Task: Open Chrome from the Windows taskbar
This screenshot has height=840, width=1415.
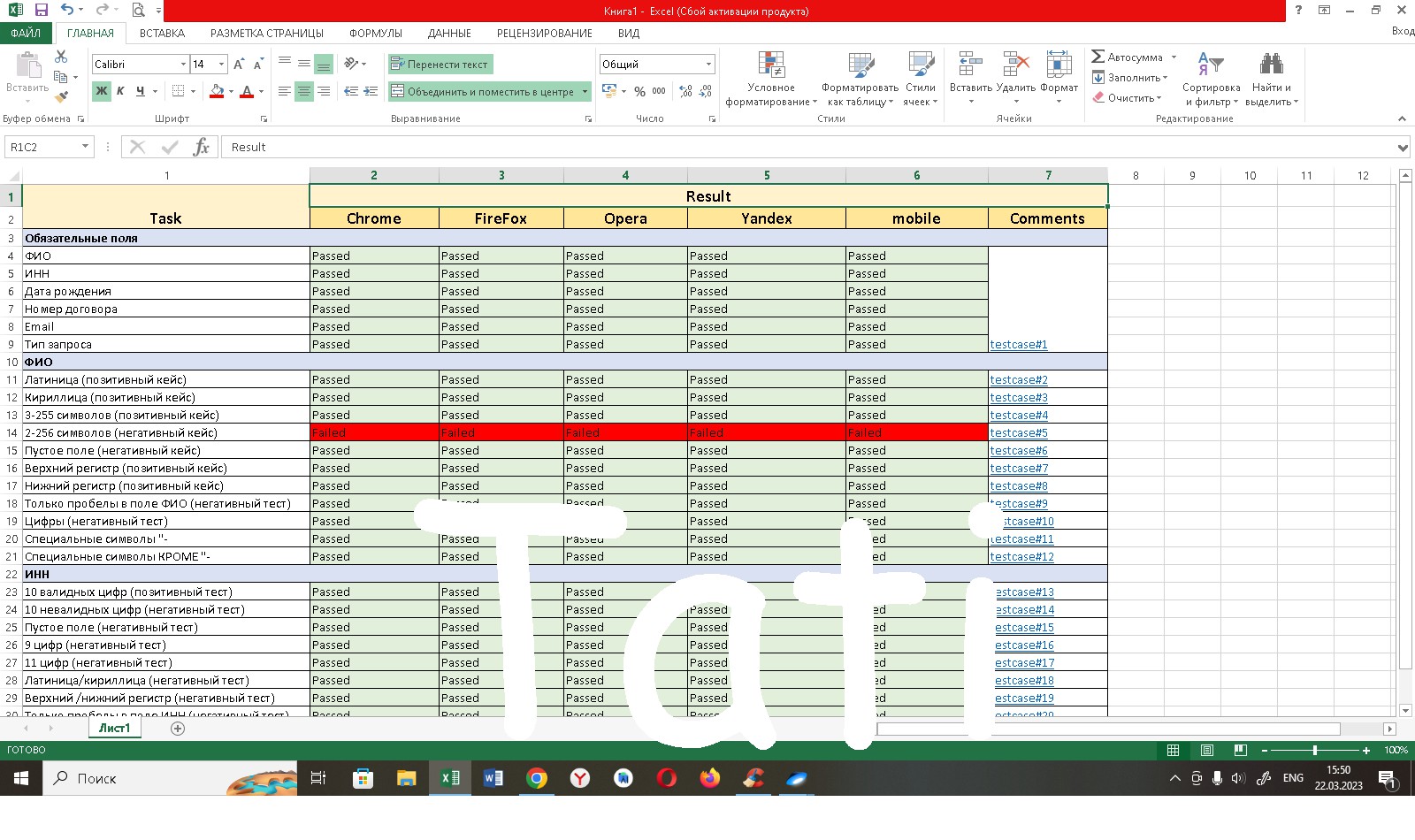Action: click(x=537, y=778)
